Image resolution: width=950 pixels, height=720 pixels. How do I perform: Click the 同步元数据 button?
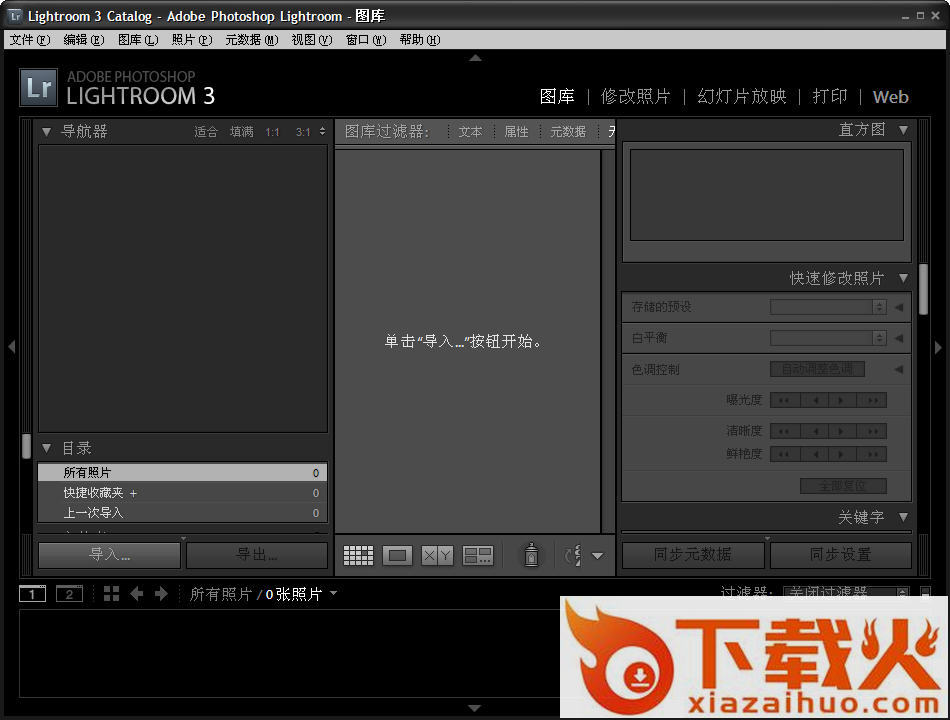[693, 555]
